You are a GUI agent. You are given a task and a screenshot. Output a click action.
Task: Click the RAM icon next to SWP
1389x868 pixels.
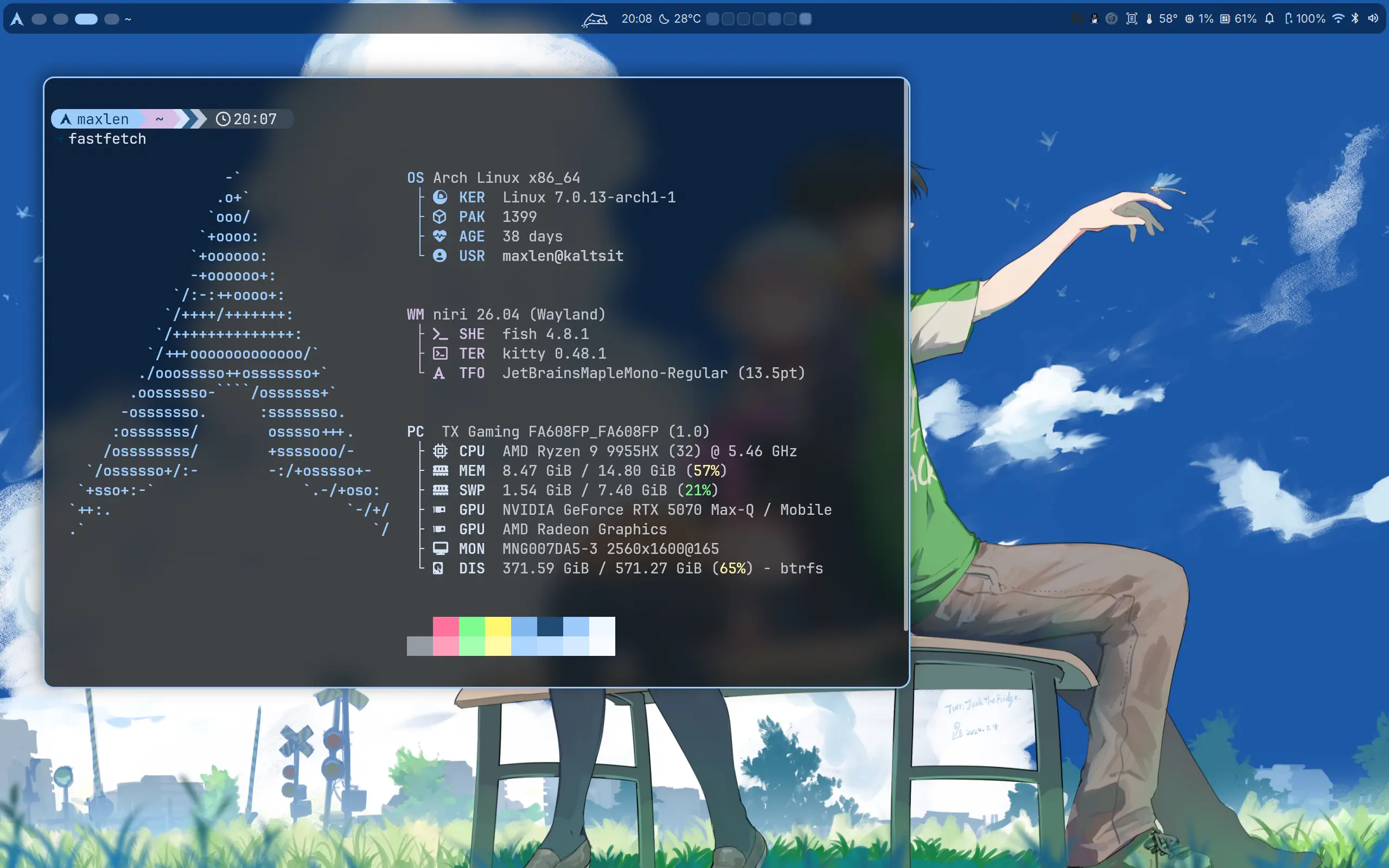click(x=440, y=490)
